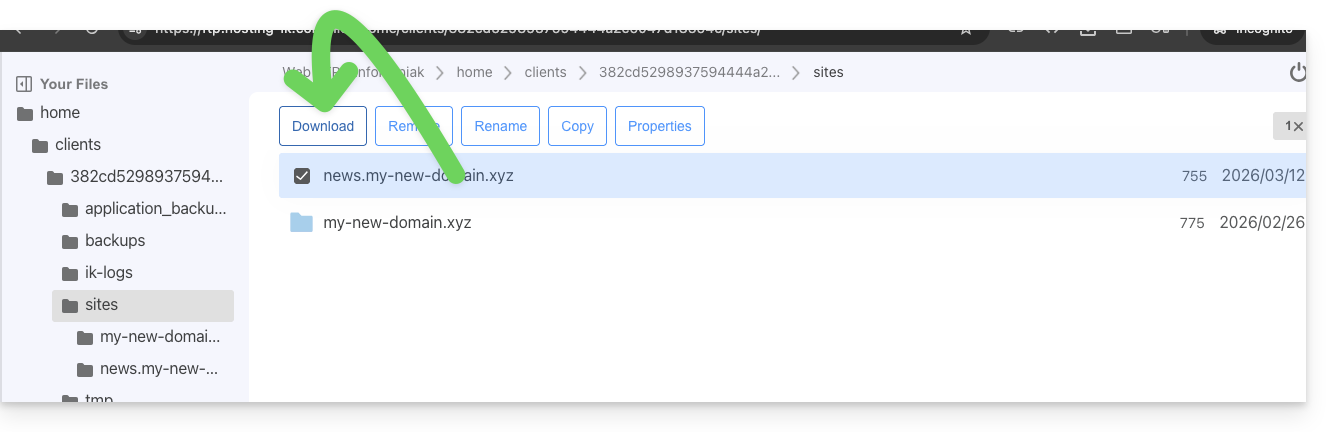The width and height of the screenshot is (1336, 432).
Task: Click the home folder icon in sidebar
Action: pos(25,113)
